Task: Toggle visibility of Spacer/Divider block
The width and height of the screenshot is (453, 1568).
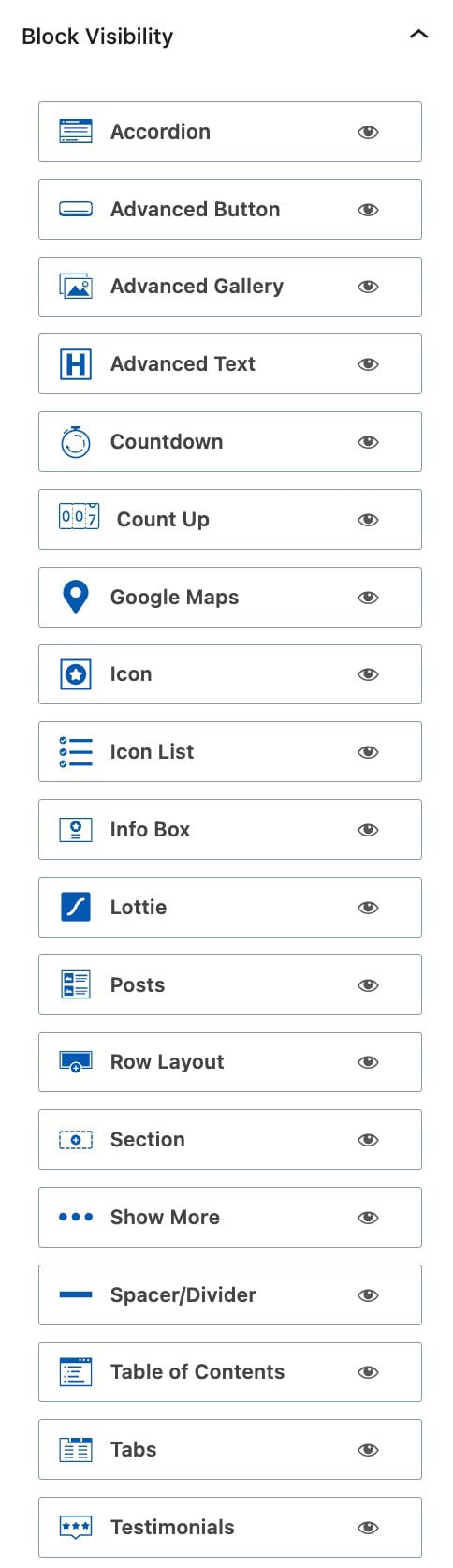Action: (x=369, y=1295)
